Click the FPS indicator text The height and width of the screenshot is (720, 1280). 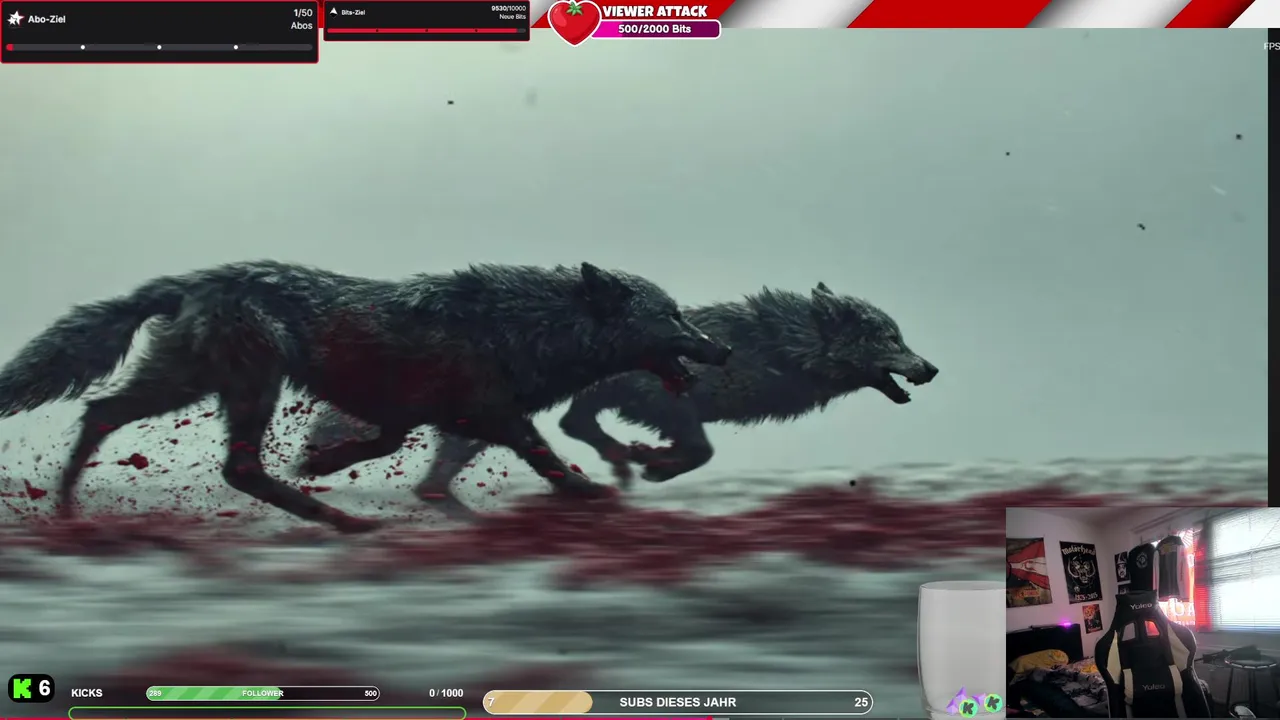(x=1271, y=46)
